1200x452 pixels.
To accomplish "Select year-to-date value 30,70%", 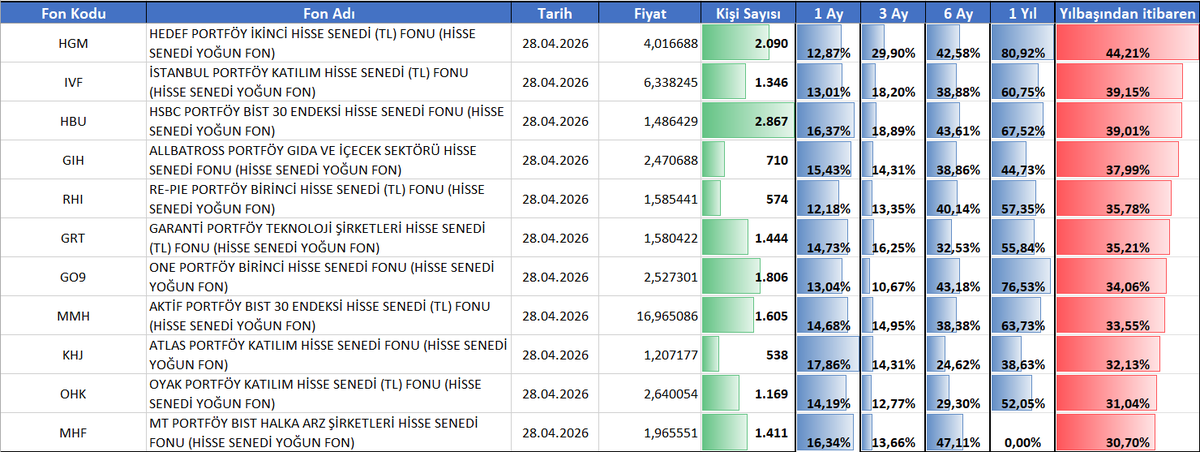I will pyautogui.click(x=1126, y=432).
